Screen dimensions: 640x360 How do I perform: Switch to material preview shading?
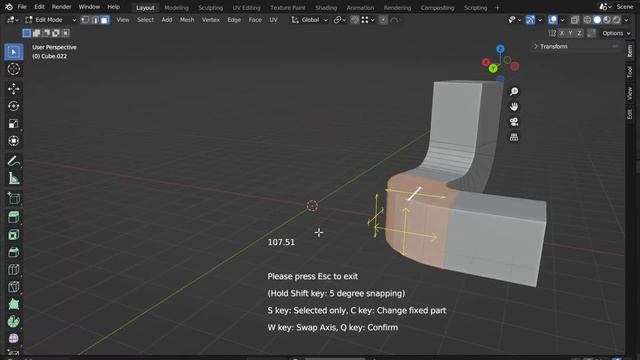(x=607, y=20)
